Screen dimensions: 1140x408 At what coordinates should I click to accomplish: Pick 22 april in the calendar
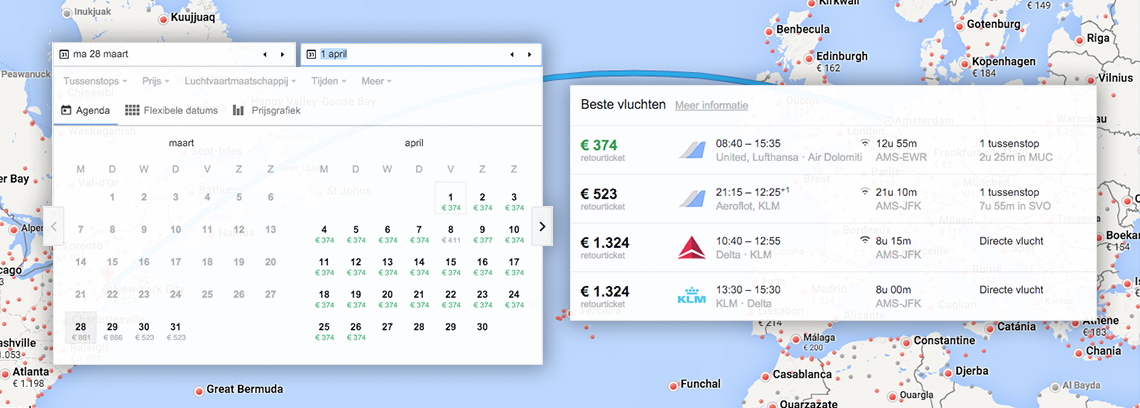(451, 298)
